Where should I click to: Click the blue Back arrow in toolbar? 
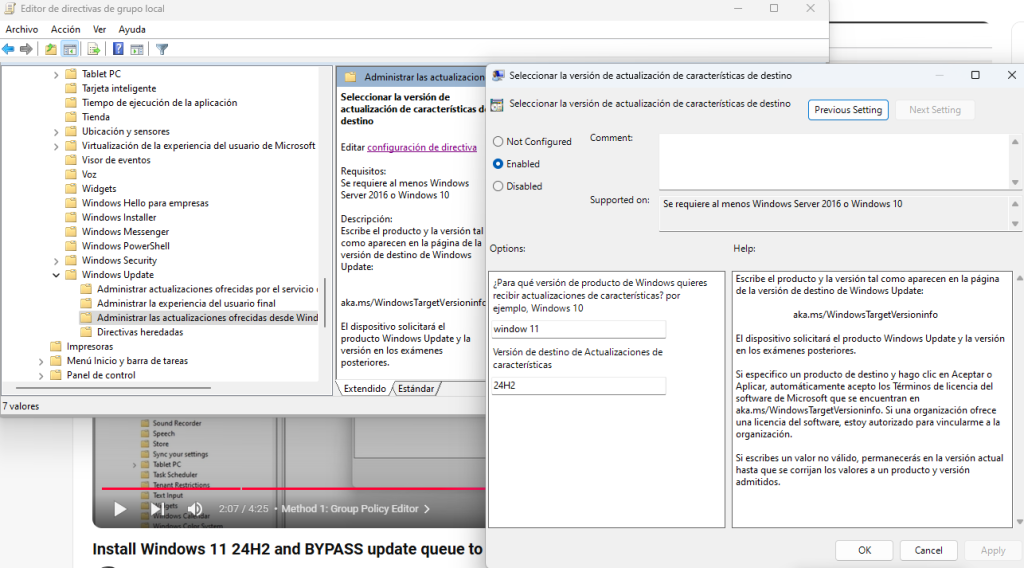[9, 49]
